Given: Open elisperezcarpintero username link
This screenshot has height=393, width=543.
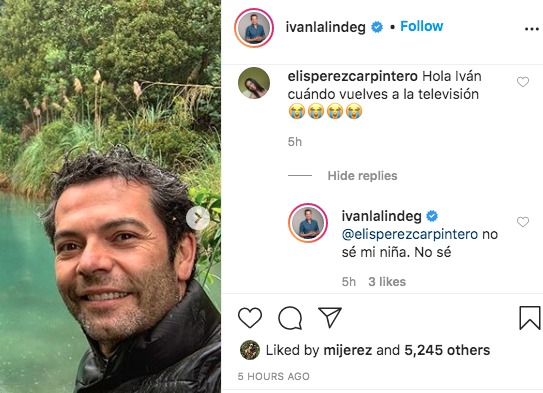Looking at the screenshot, I should point(353,76).
